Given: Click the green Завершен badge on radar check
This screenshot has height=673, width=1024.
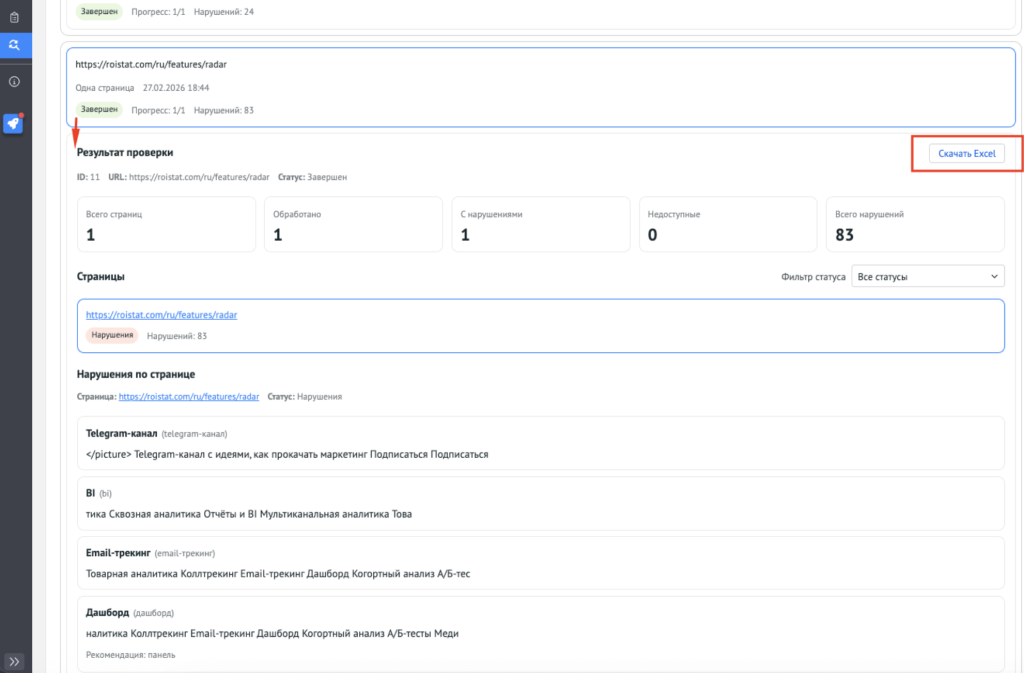Looking at the screenshot, I should [x=98, y=109].
